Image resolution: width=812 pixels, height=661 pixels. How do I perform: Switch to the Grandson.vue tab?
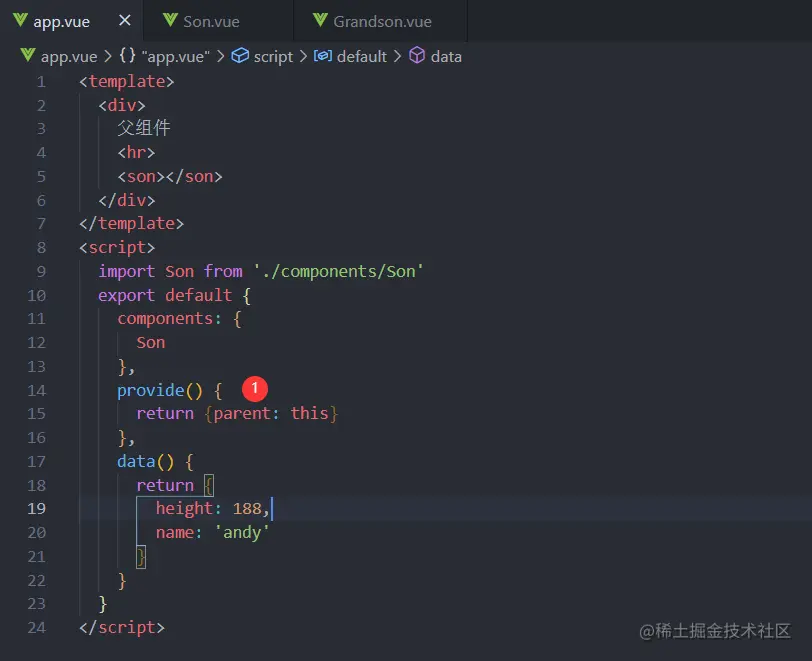[x=382, y=22]
